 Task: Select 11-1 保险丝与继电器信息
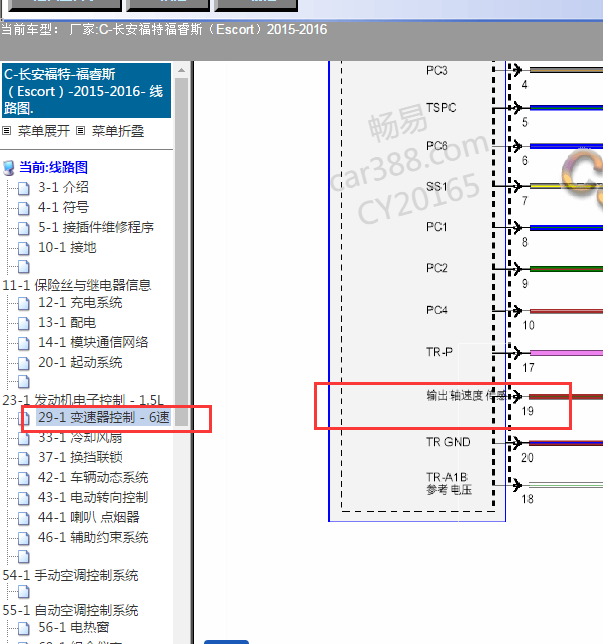click(77, 285)
